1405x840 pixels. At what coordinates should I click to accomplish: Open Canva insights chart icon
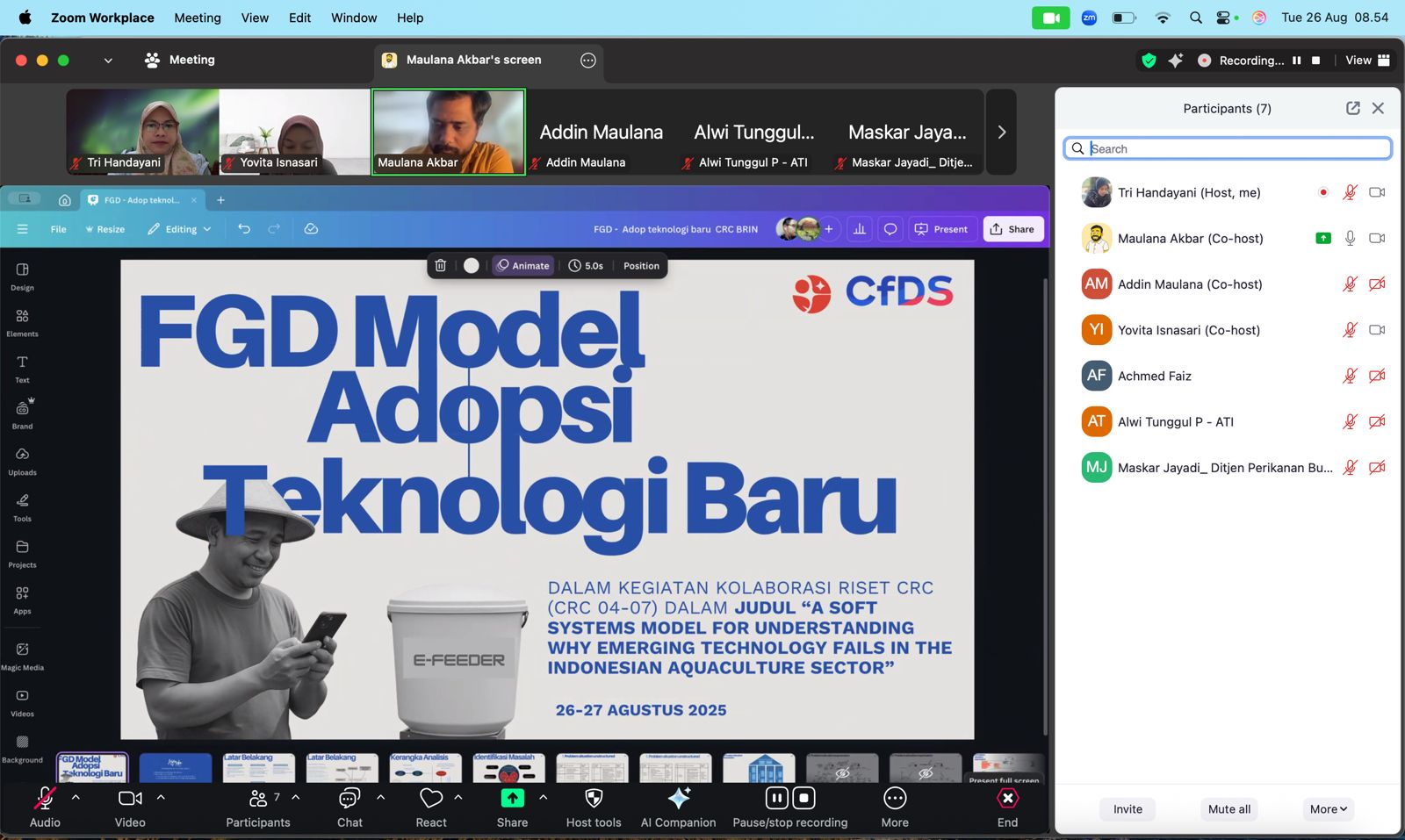pos(860,229)
